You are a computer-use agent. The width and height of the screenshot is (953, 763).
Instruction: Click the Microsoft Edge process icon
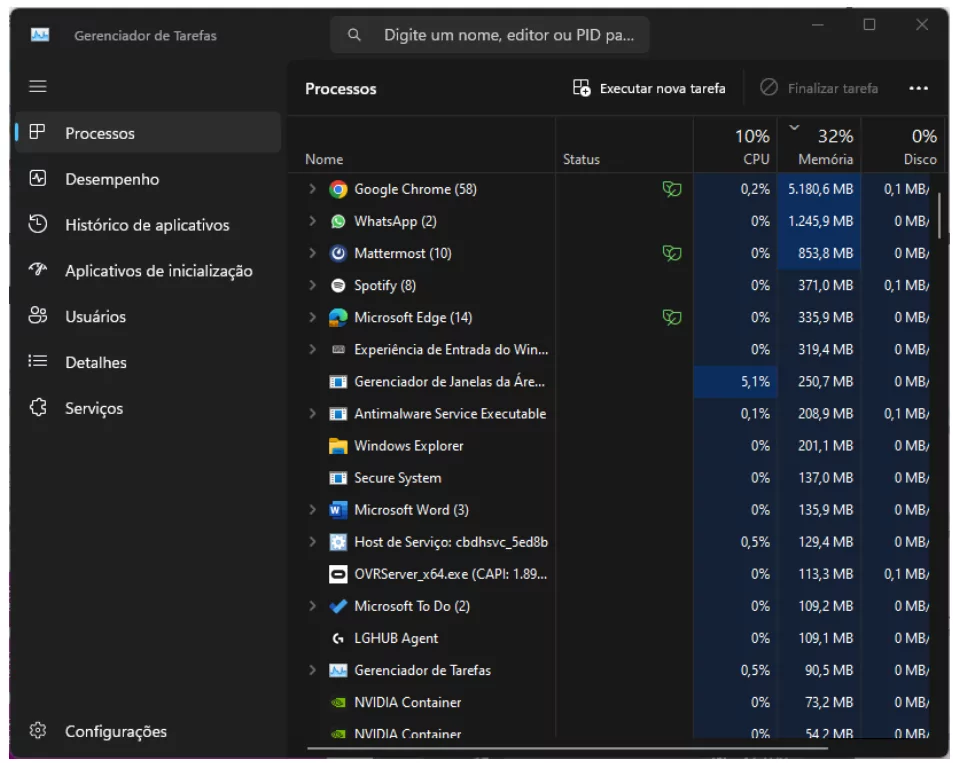click(338, 317)
